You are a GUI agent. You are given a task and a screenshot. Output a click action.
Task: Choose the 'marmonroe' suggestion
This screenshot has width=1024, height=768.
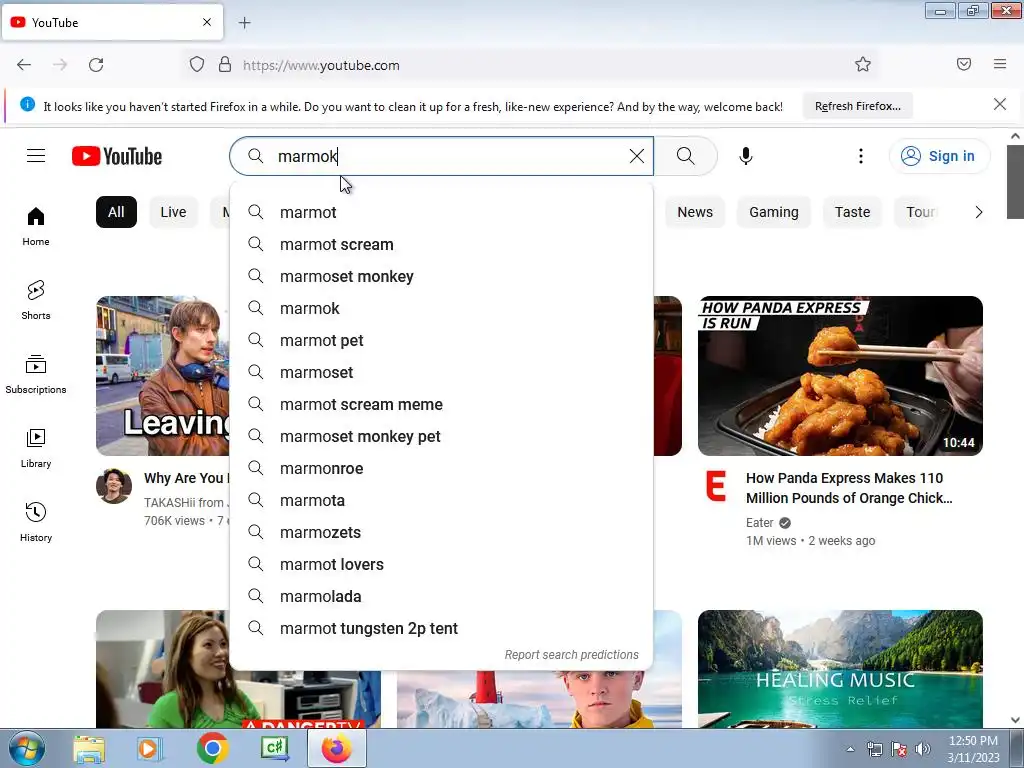tap(441, 468)
